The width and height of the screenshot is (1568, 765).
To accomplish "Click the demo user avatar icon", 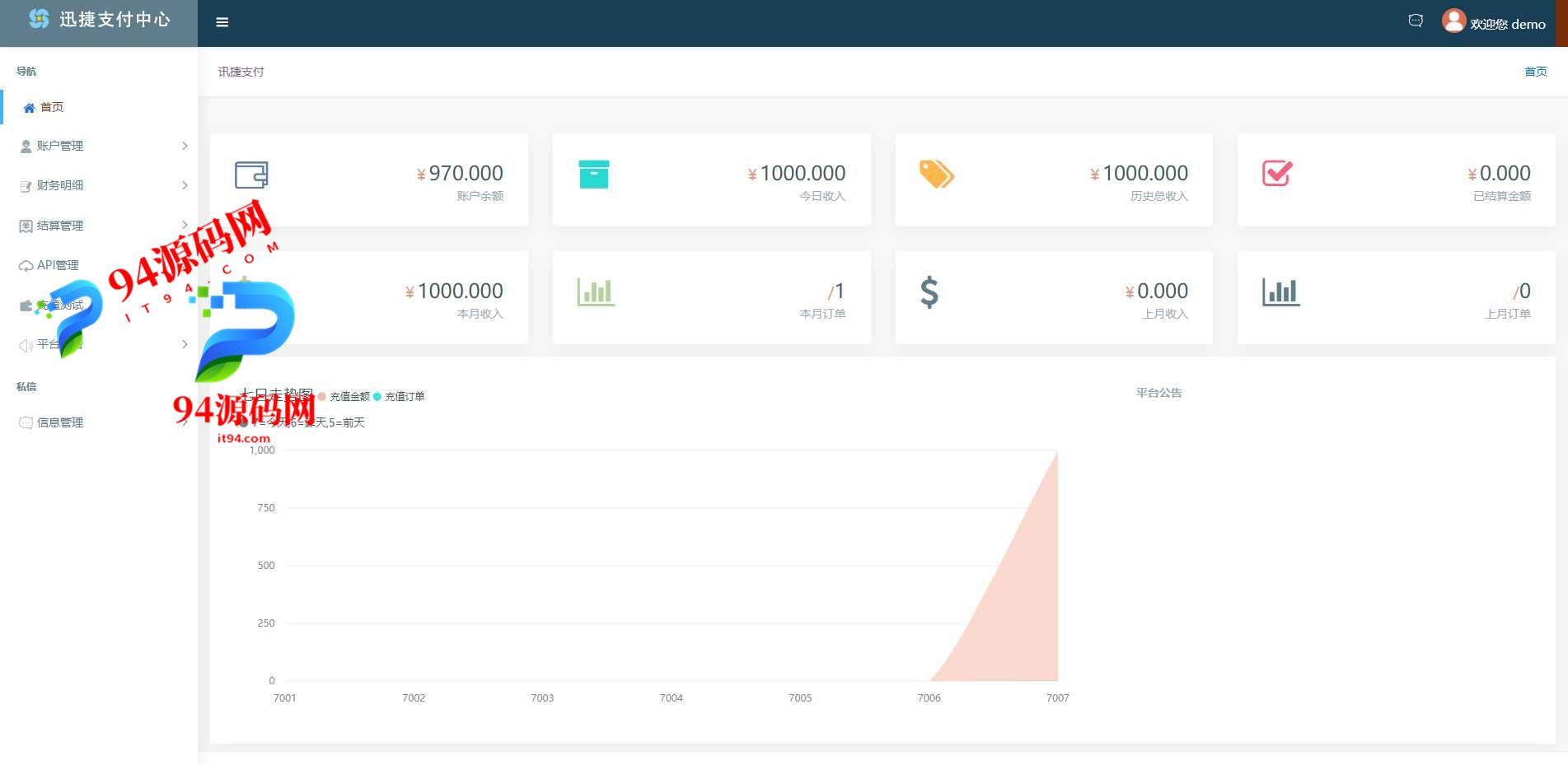I will click(x=1453, y=21).
